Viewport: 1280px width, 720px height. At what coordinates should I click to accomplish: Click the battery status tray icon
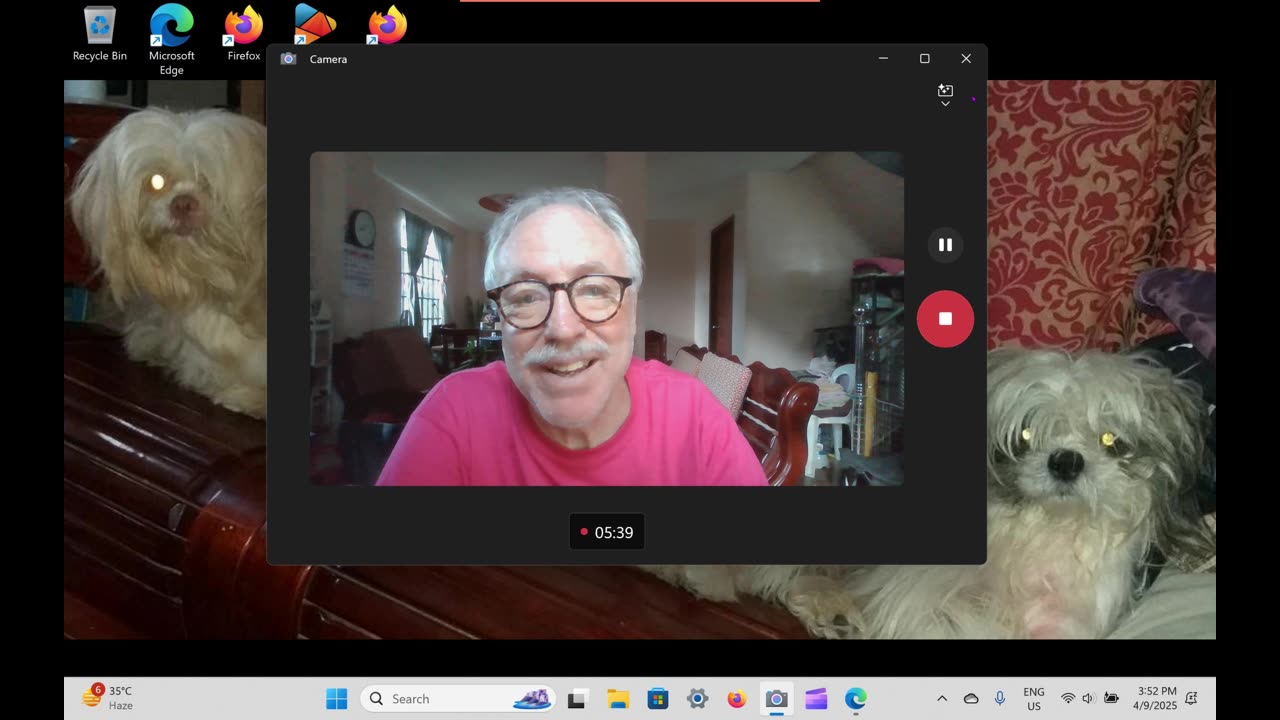tap(1111, 699)
